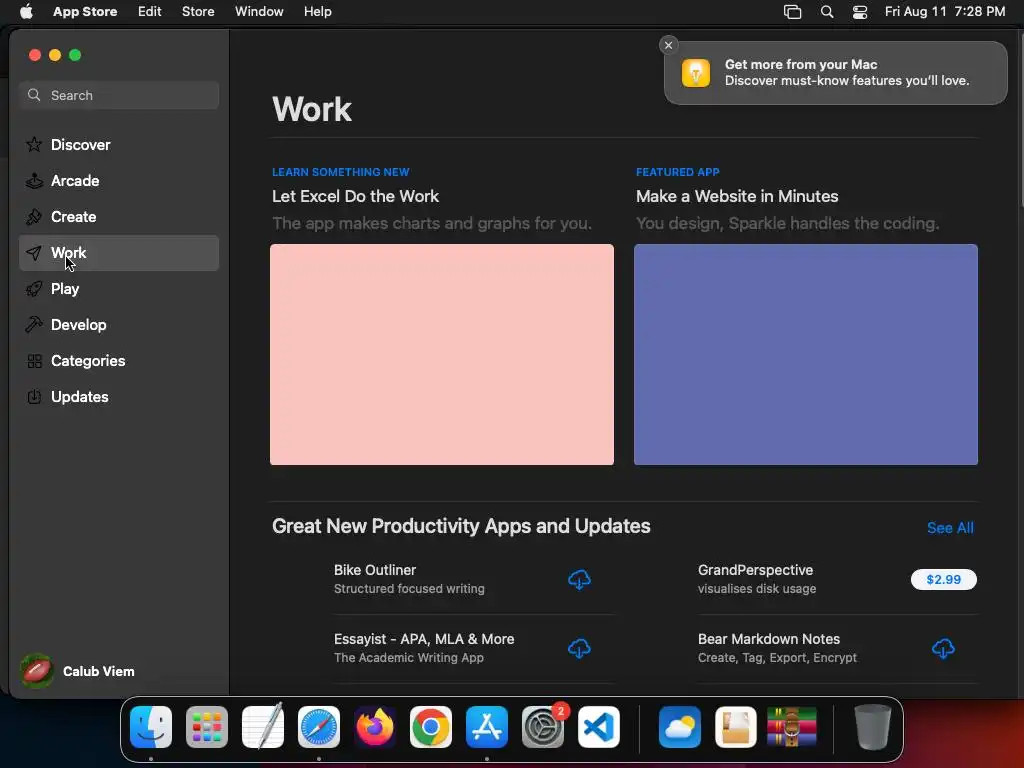Image resolution: width=1024 pixels, height=768 pixels.
Task: Click the LEARN SOMETHING NEW label
Action: pyautogui.click(x=340, y=172)
